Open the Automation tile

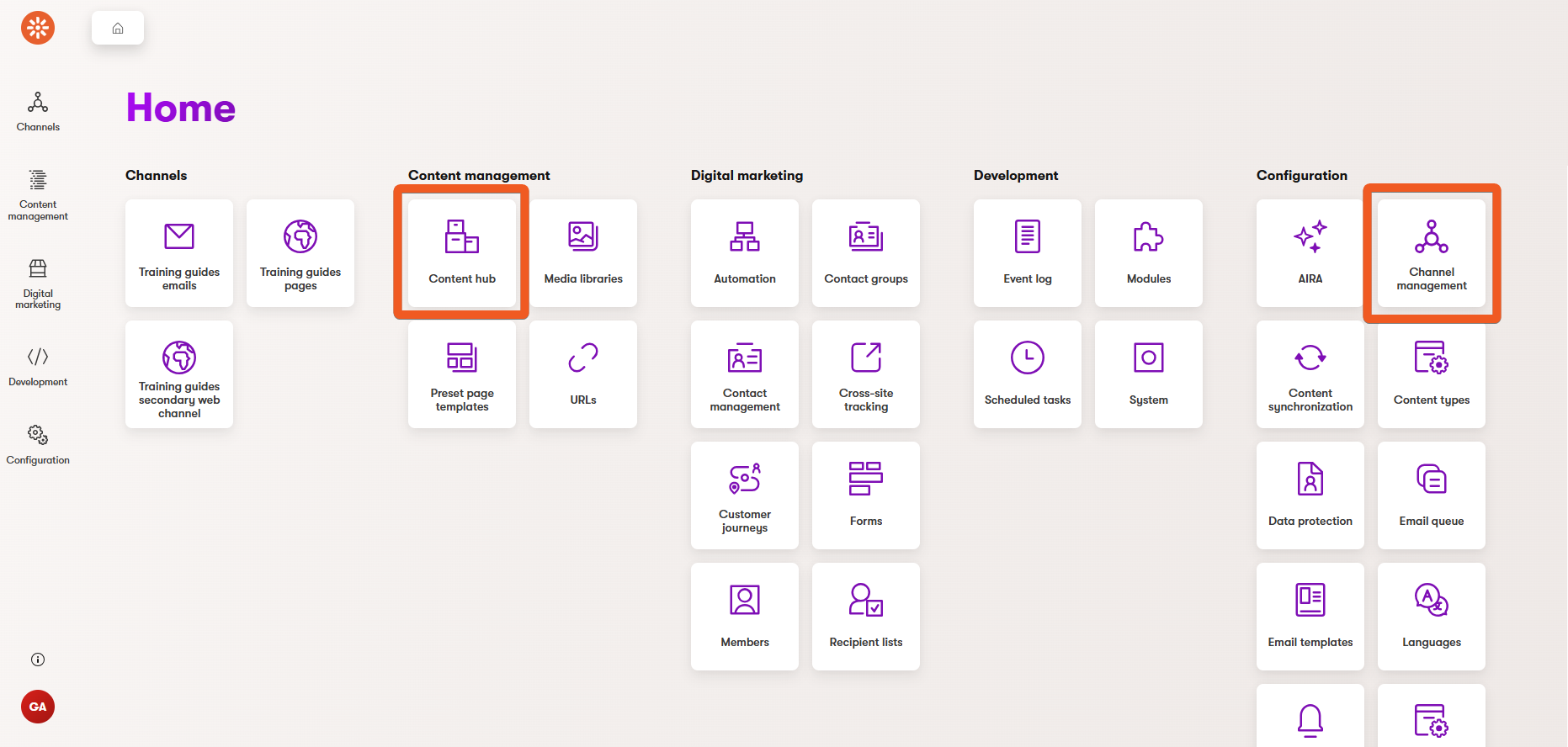(745, 253)
